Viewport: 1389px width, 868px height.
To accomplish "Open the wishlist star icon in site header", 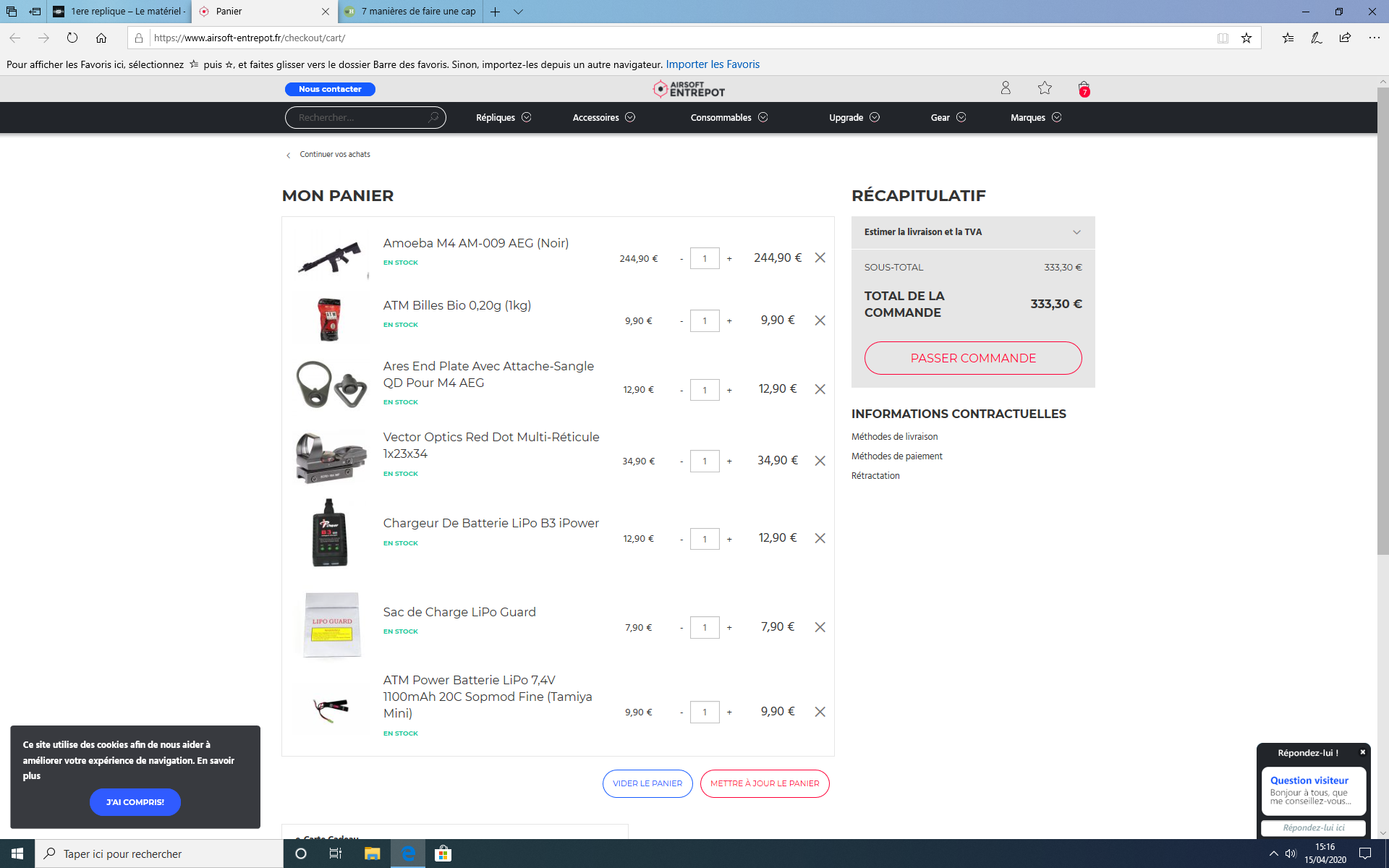I will (x=1045, y=88).
